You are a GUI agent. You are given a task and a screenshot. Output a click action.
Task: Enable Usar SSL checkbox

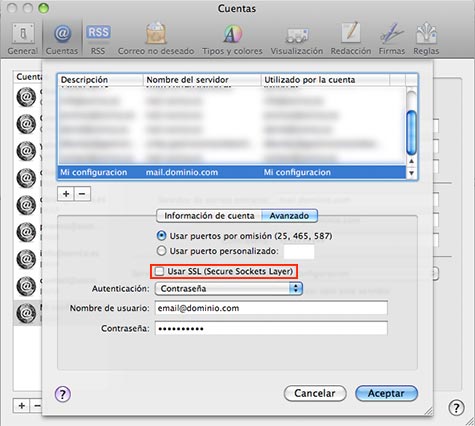160,271
